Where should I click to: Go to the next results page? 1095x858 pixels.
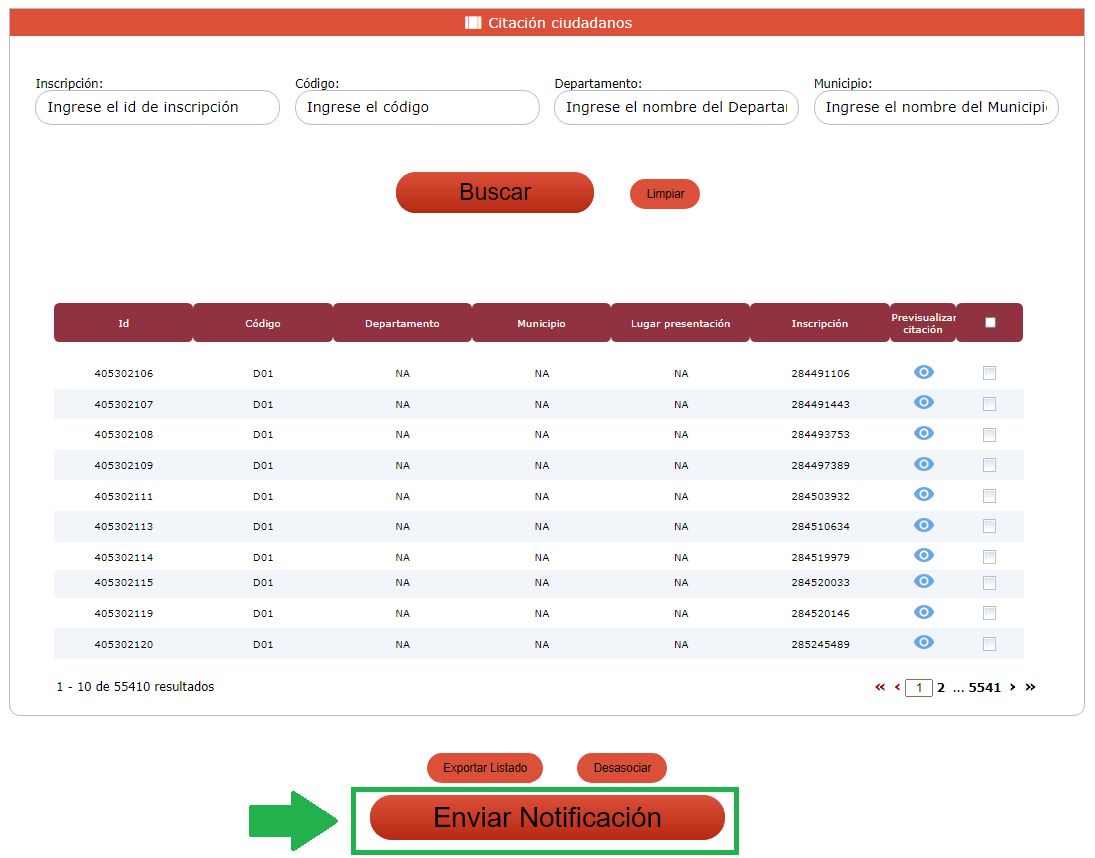pos(1012,687)
